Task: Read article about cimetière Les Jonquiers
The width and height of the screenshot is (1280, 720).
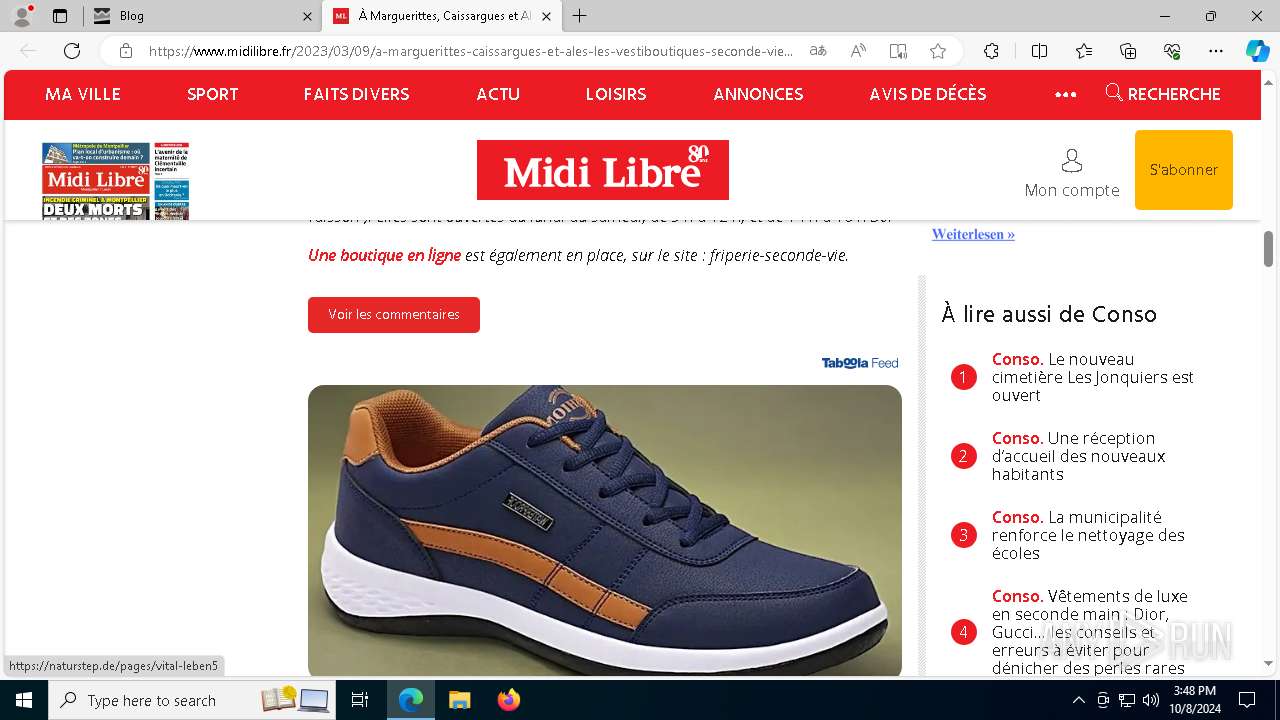Action: (x=1093, y=377)
